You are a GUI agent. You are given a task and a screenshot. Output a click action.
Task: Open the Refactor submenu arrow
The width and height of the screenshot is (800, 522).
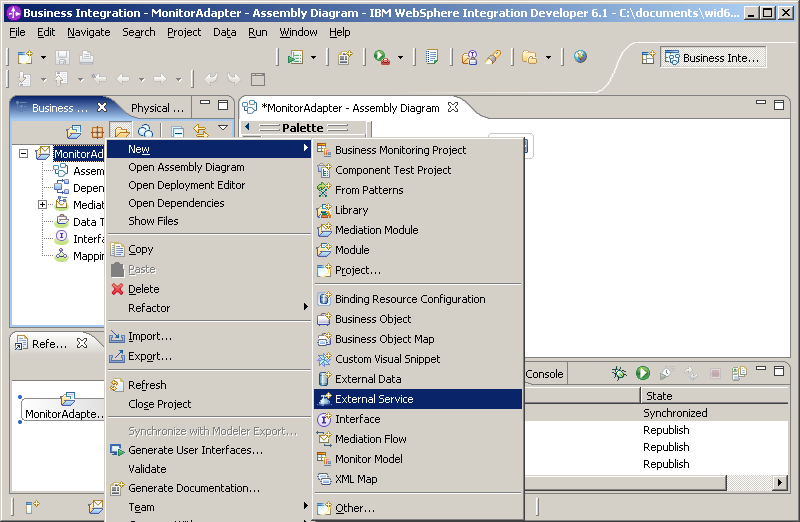pyautogui.click(x=305, y=307)
